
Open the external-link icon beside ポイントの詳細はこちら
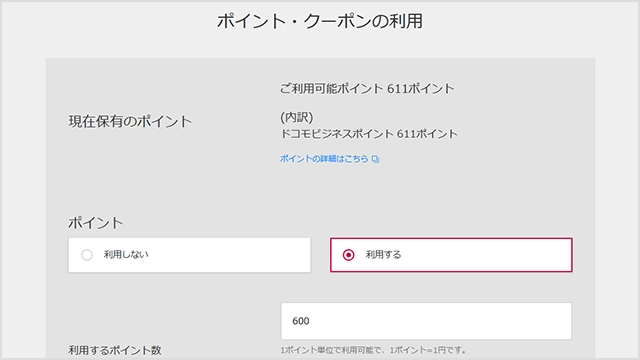point(376,159)
